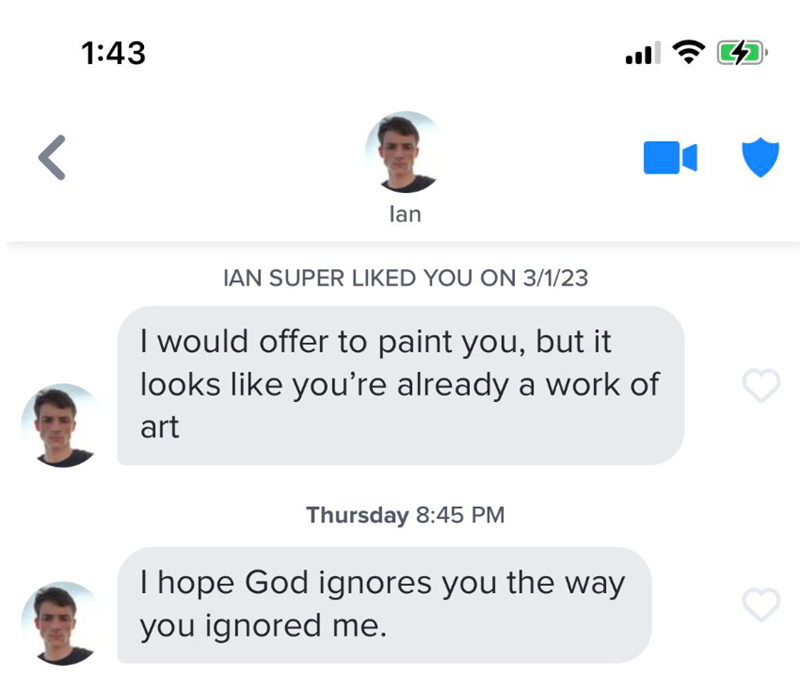Image resolution: width=800 pixels, height=693 pixels.
Task: Tap the word 'art' in first message
Action: tap(159, 428)
